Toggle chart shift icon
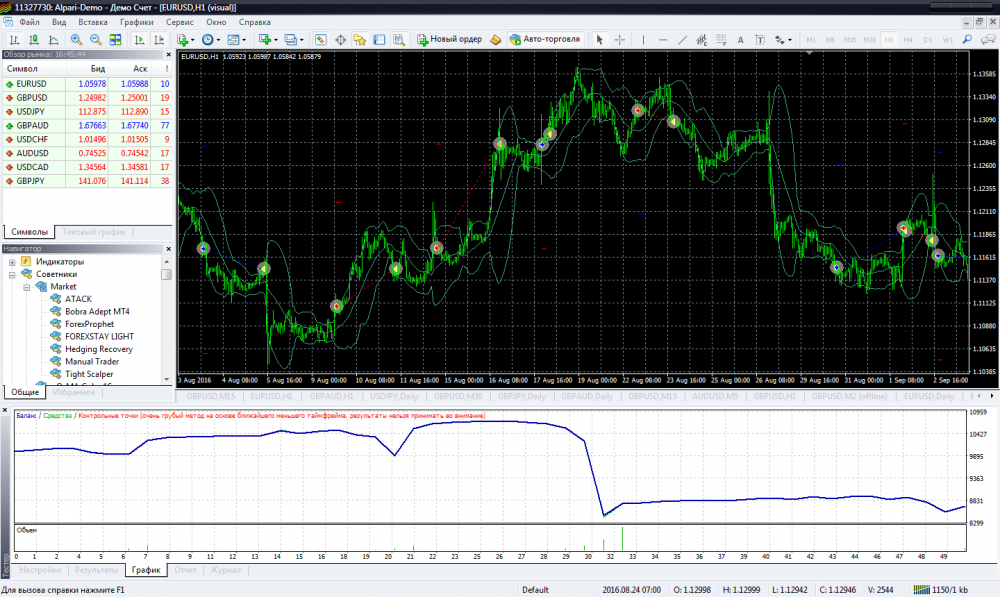The image size is (1000, 597). (x=159, y=40)
